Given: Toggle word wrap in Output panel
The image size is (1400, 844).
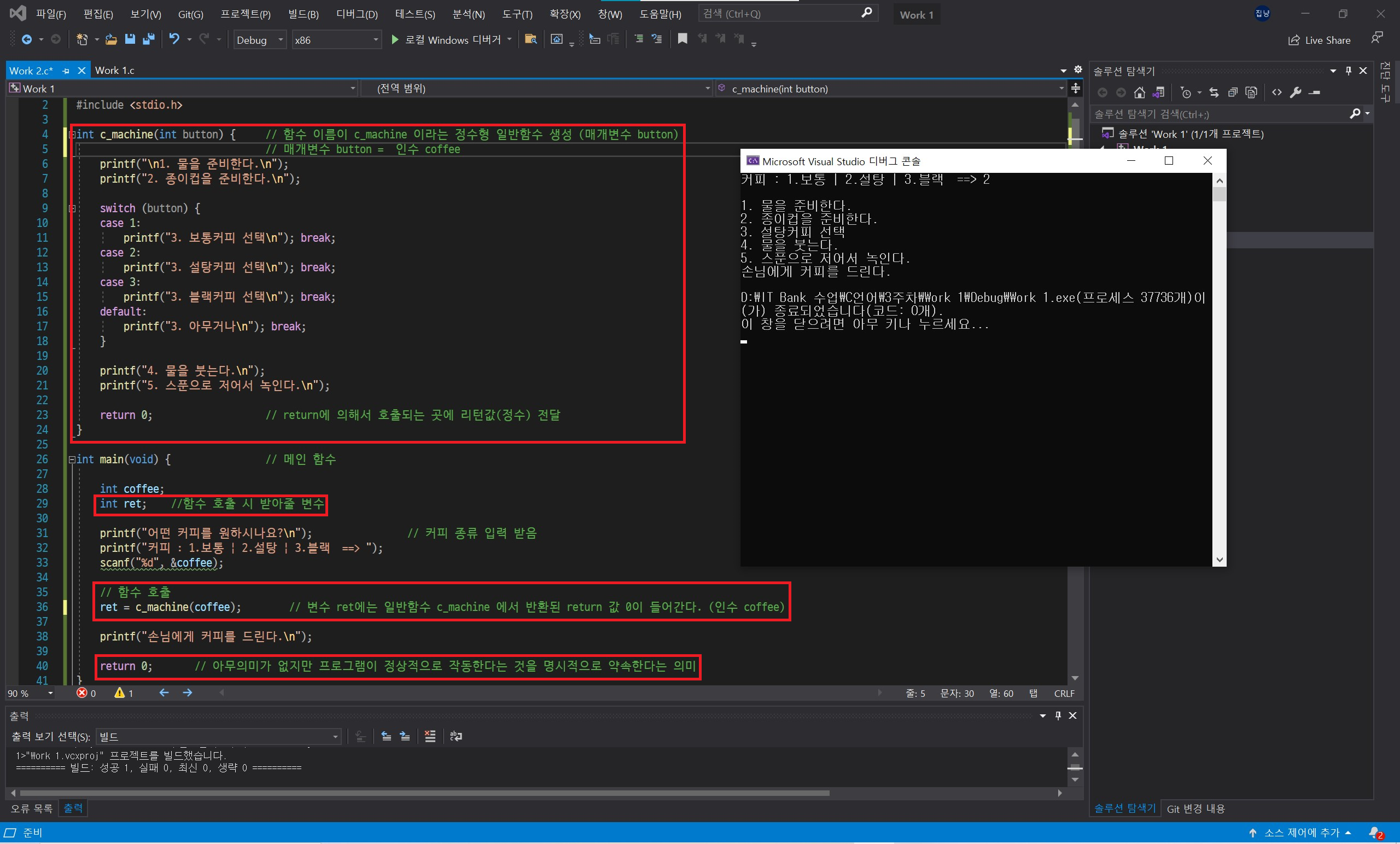Looking at the screenshot, I should (x=456, y=737).
